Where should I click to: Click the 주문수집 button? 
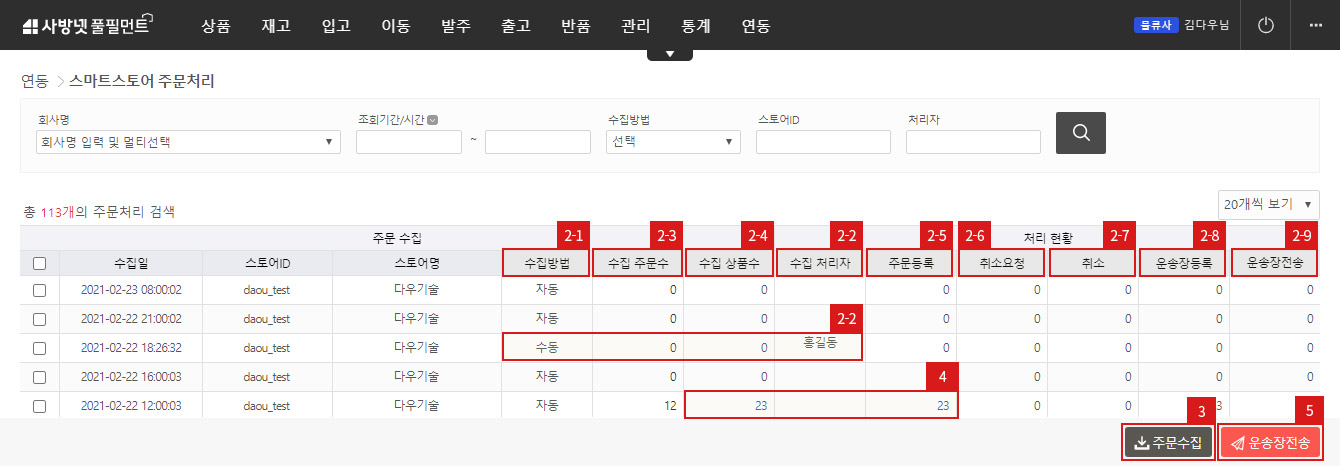coord(1169,442)
